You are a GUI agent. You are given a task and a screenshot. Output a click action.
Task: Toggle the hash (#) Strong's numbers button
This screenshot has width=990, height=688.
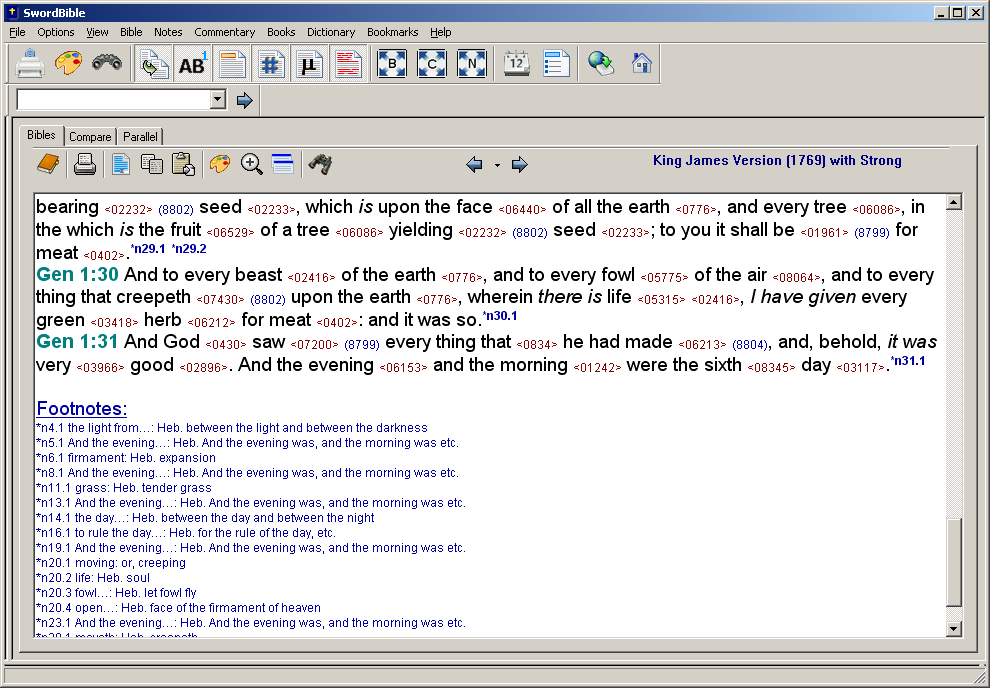click(x=271, y=64)
